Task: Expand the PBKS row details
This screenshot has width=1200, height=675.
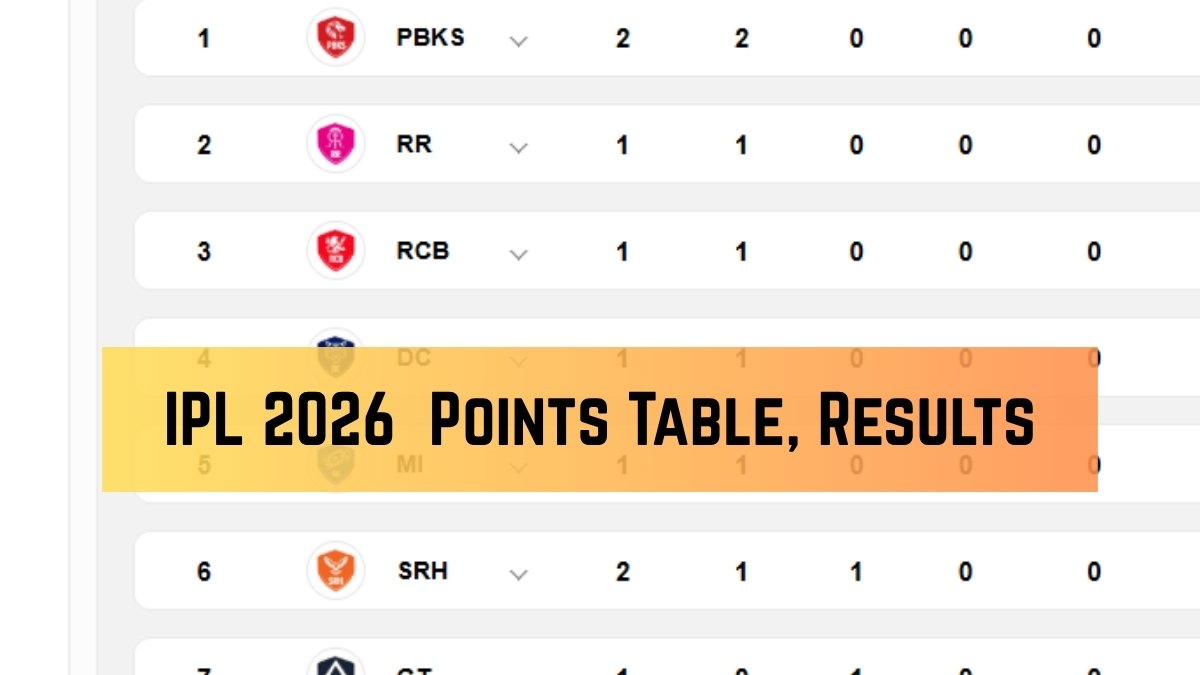Action: point(518,41)
